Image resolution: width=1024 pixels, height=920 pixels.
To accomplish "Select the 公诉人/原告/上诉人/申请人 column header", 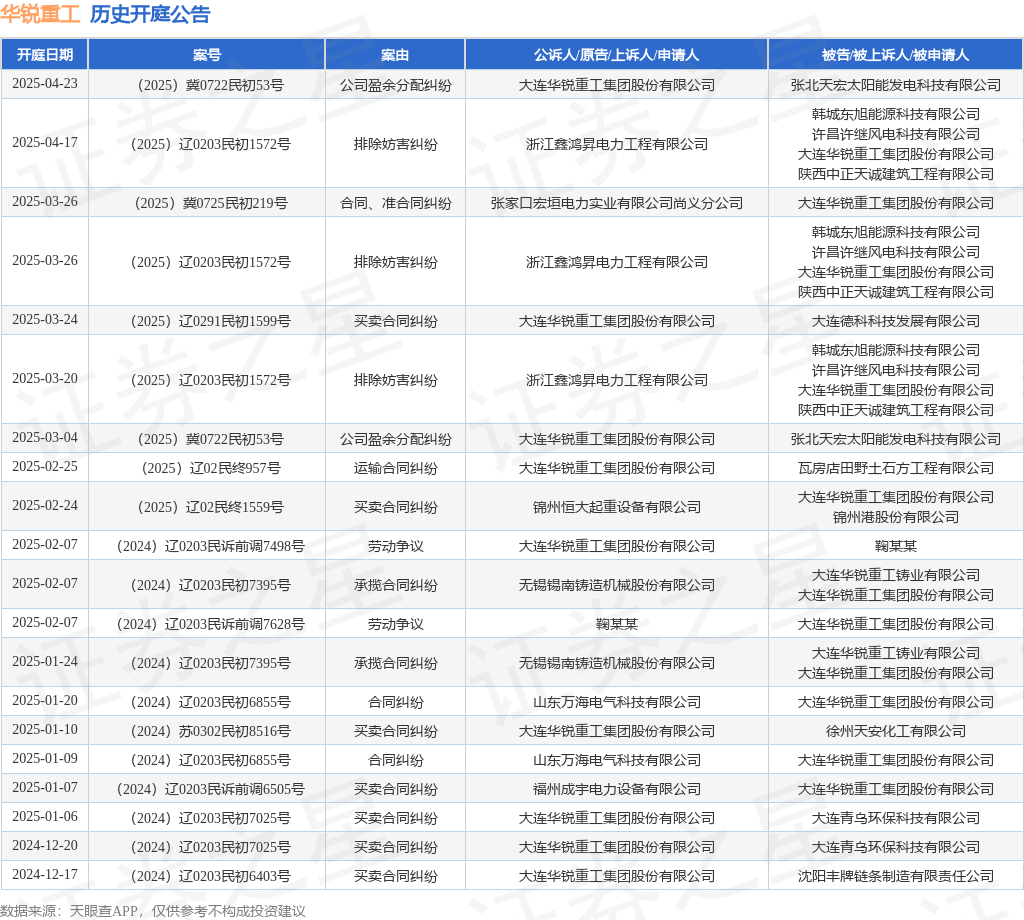I will 616,55.
